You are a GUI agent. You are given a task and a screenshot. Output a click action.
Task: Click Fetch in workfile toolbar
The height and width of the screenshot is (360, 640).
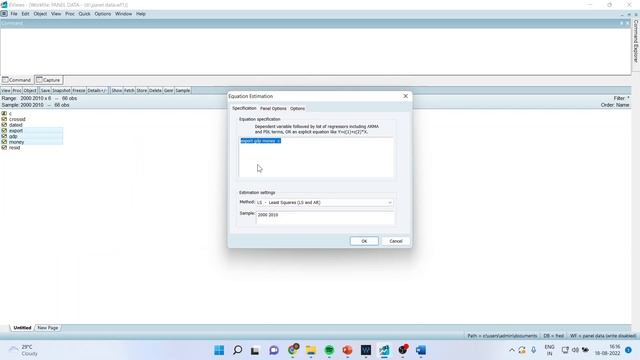coord(129,91)
